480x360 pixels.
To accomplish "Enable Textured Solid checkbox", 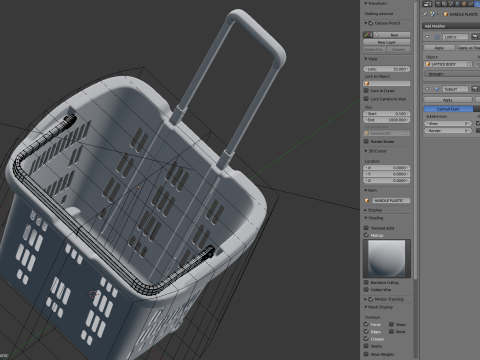I will coord(366,228).
